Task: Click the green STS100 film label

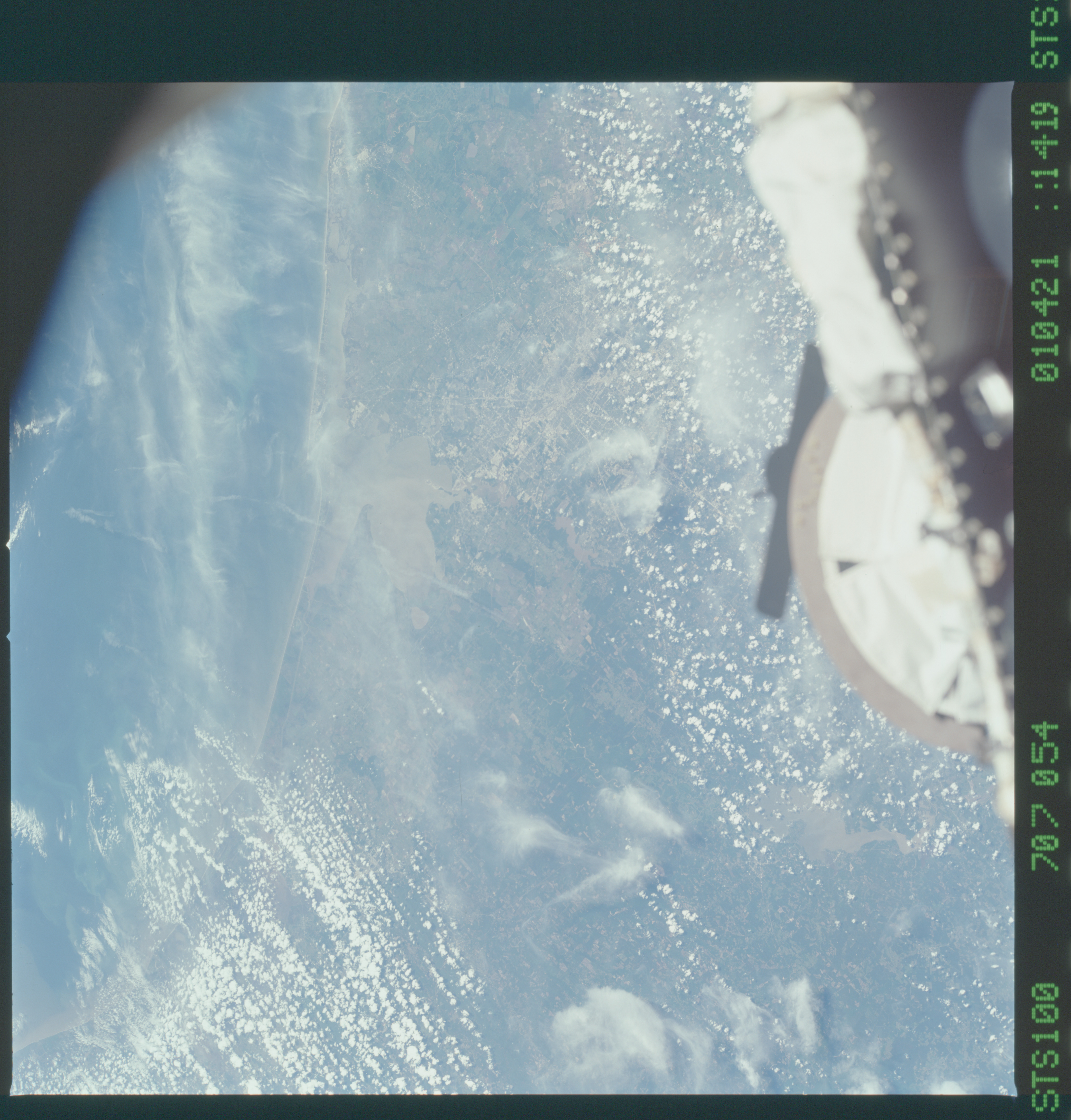Action: (x=1045, y=1049)
